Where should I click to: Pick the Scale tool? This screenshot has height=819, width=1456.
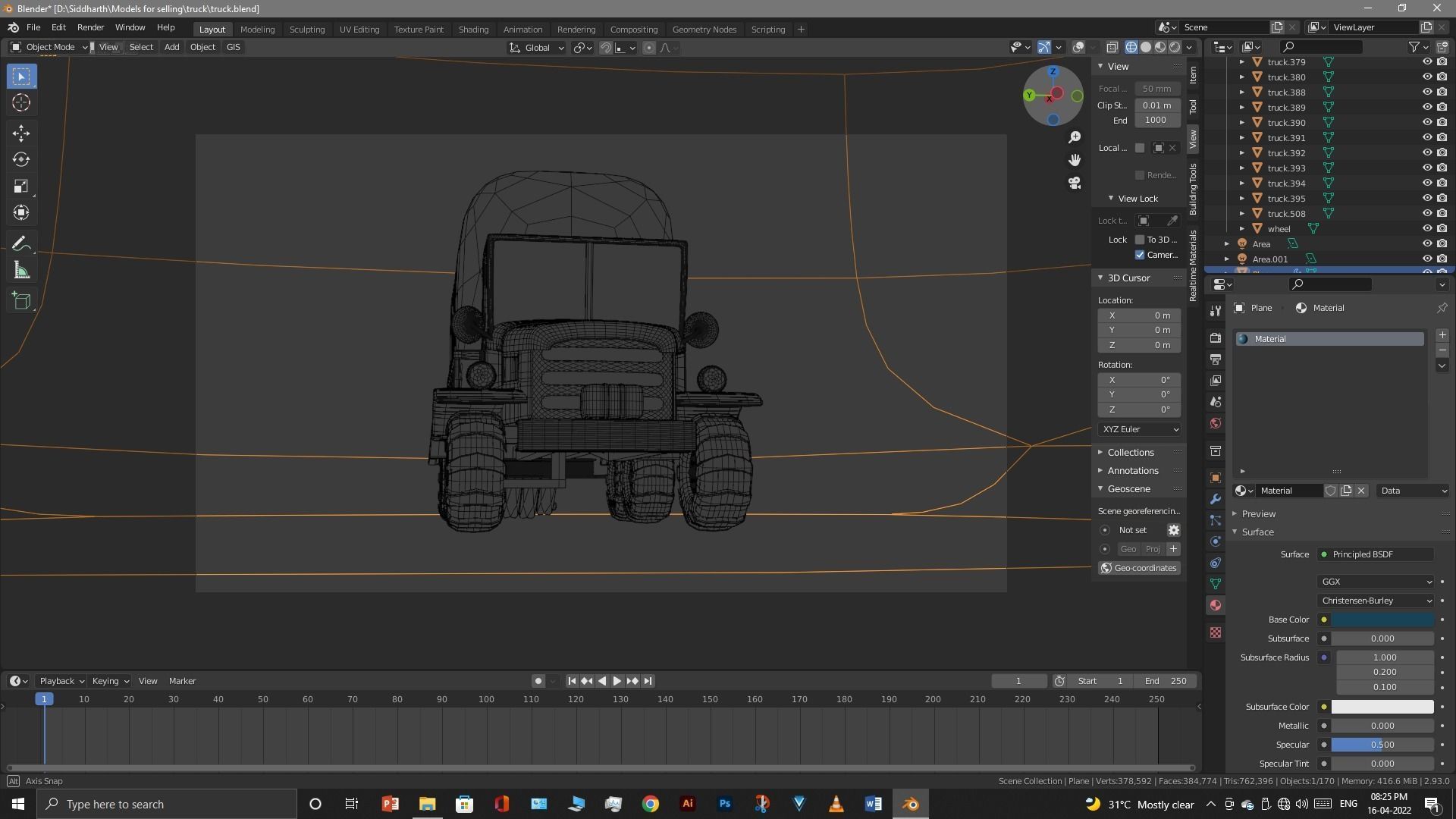coord(21,187)
